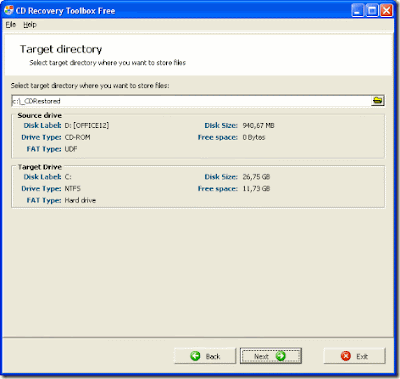Click the UDF FAT type value

(71, 149)
